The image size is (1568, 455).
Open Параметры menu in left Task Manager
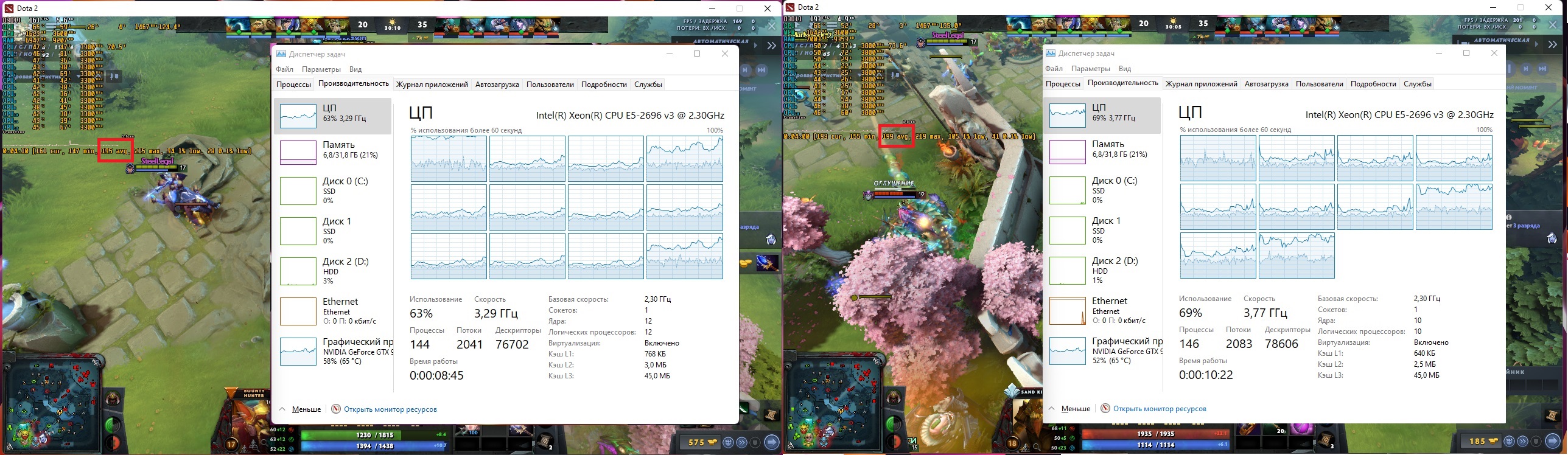tap(321, 69)
